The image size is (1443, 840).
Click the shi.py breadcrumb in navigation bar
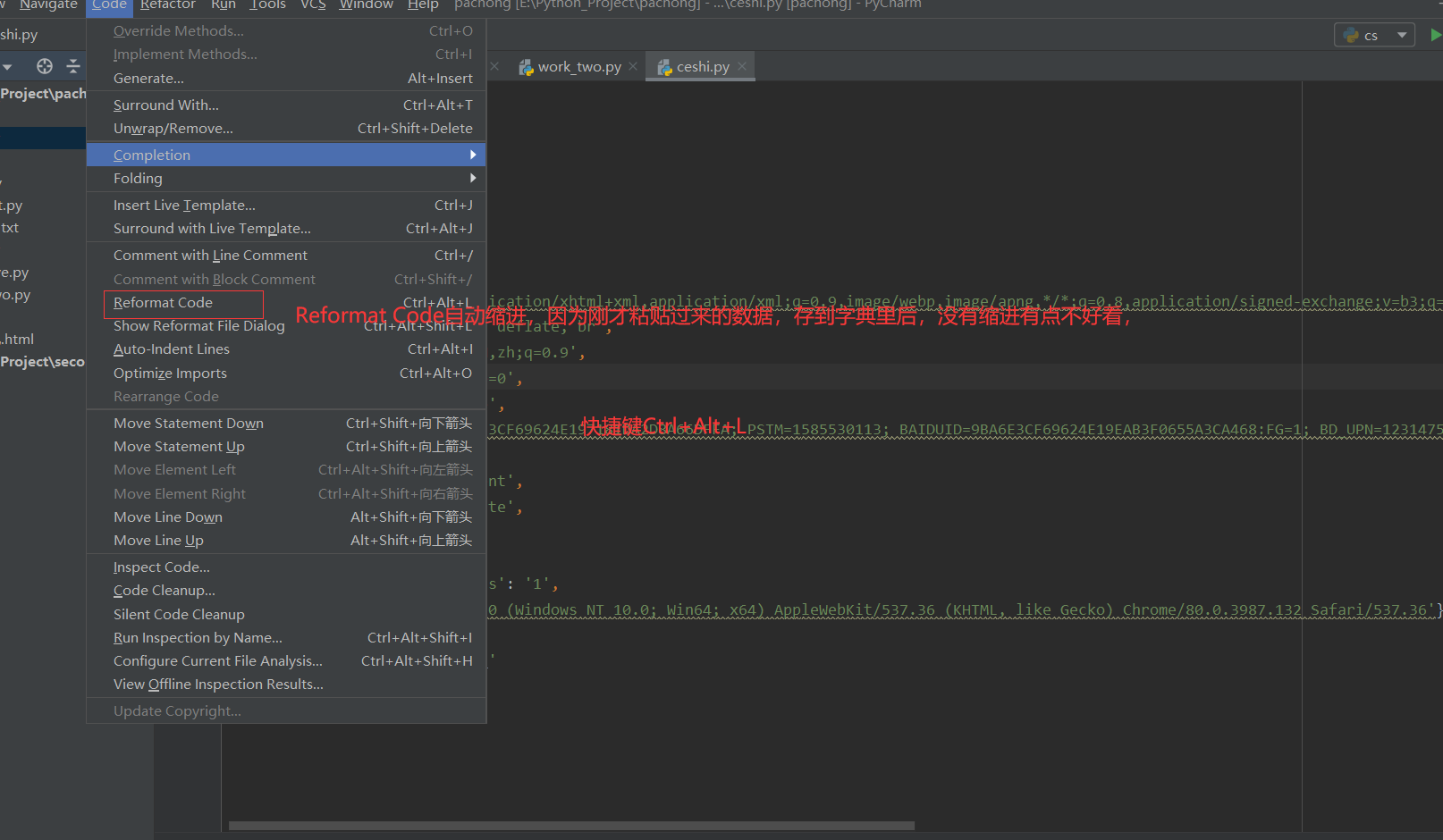pos(19,35)
